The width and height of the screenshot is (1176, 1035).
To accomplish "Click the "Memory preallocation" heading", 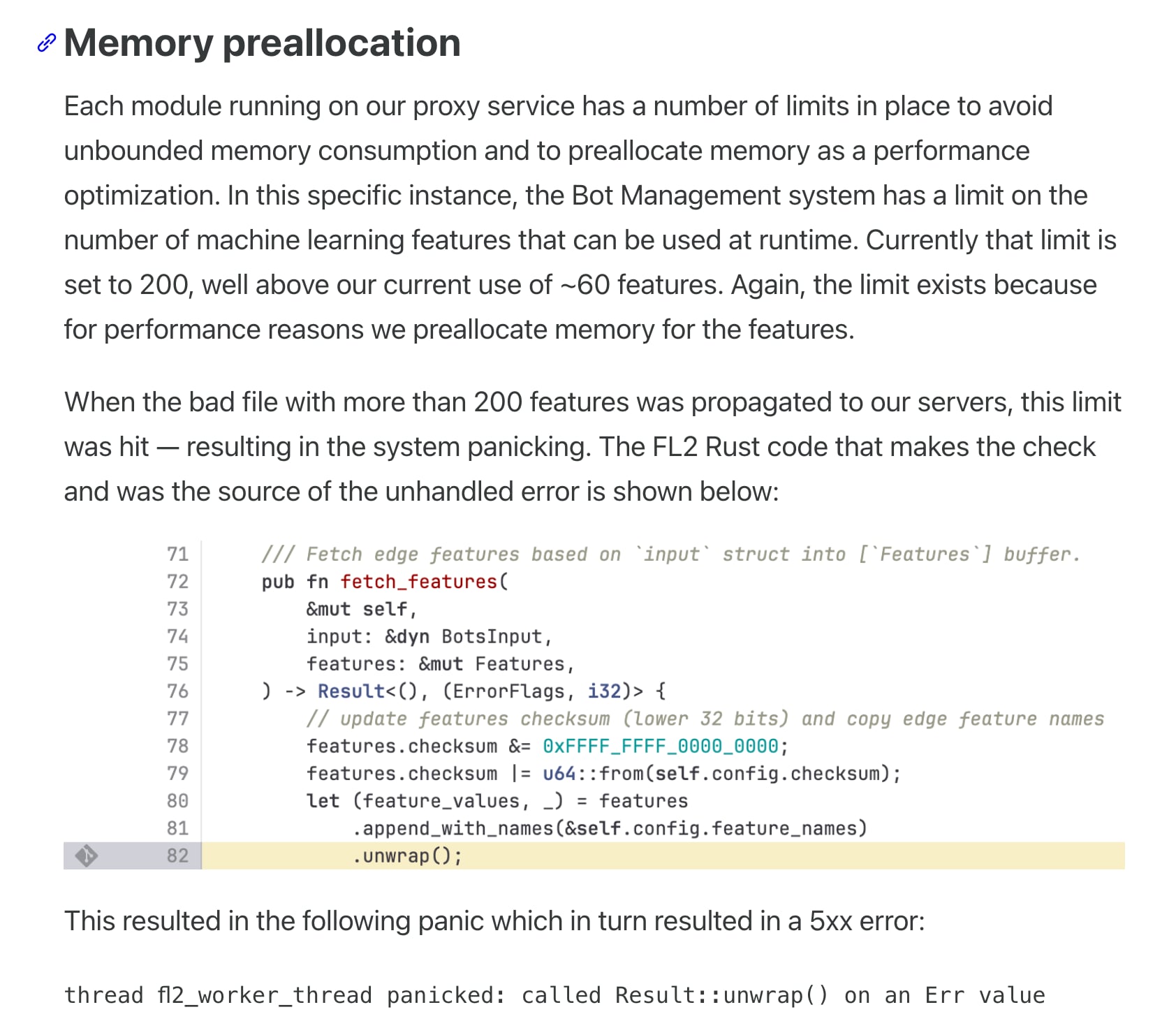I will click(262, 43).
